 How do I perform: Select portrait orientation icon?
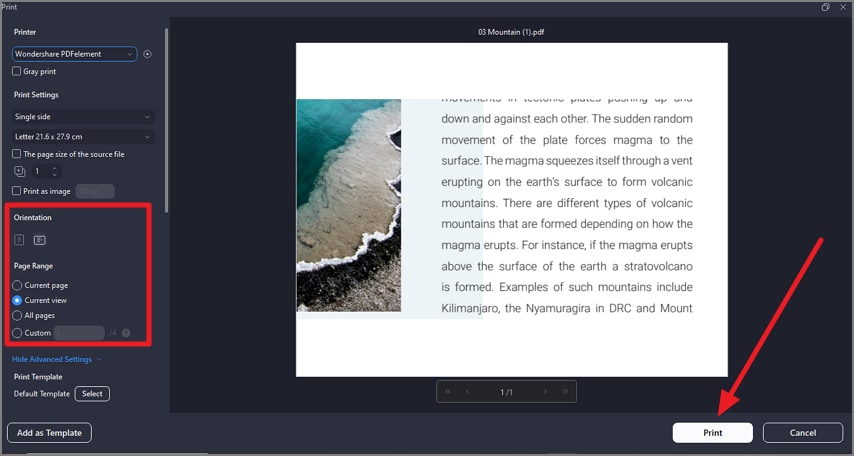click(x=19, y=240)
